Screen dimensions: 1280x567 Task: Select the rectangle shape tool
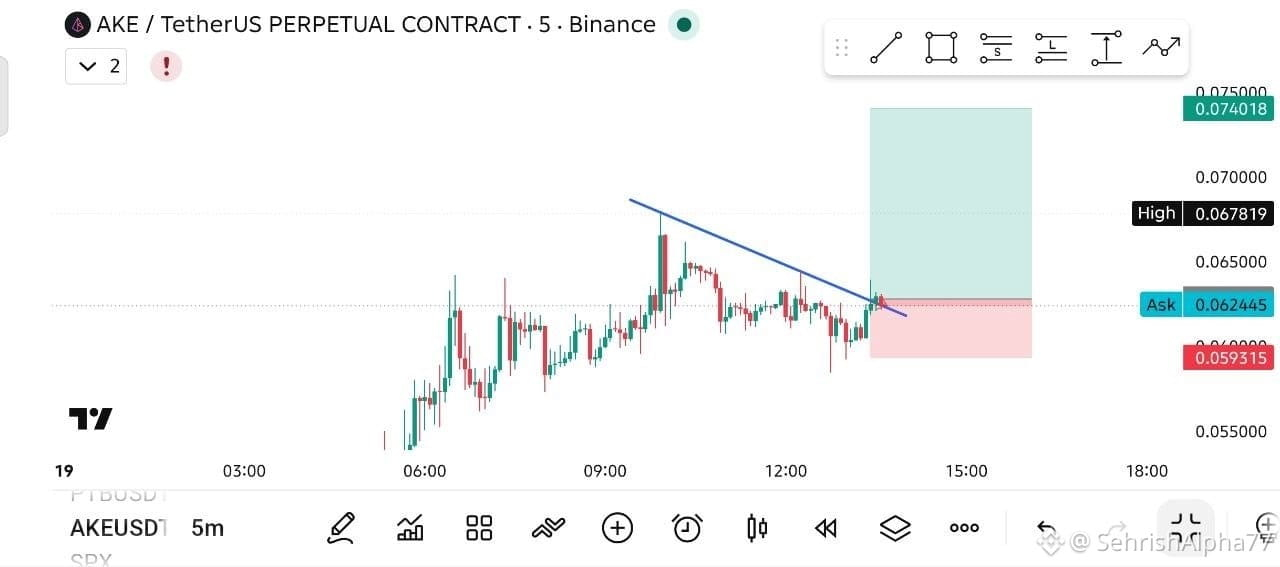pyautogui.click(x=941, y=47)
